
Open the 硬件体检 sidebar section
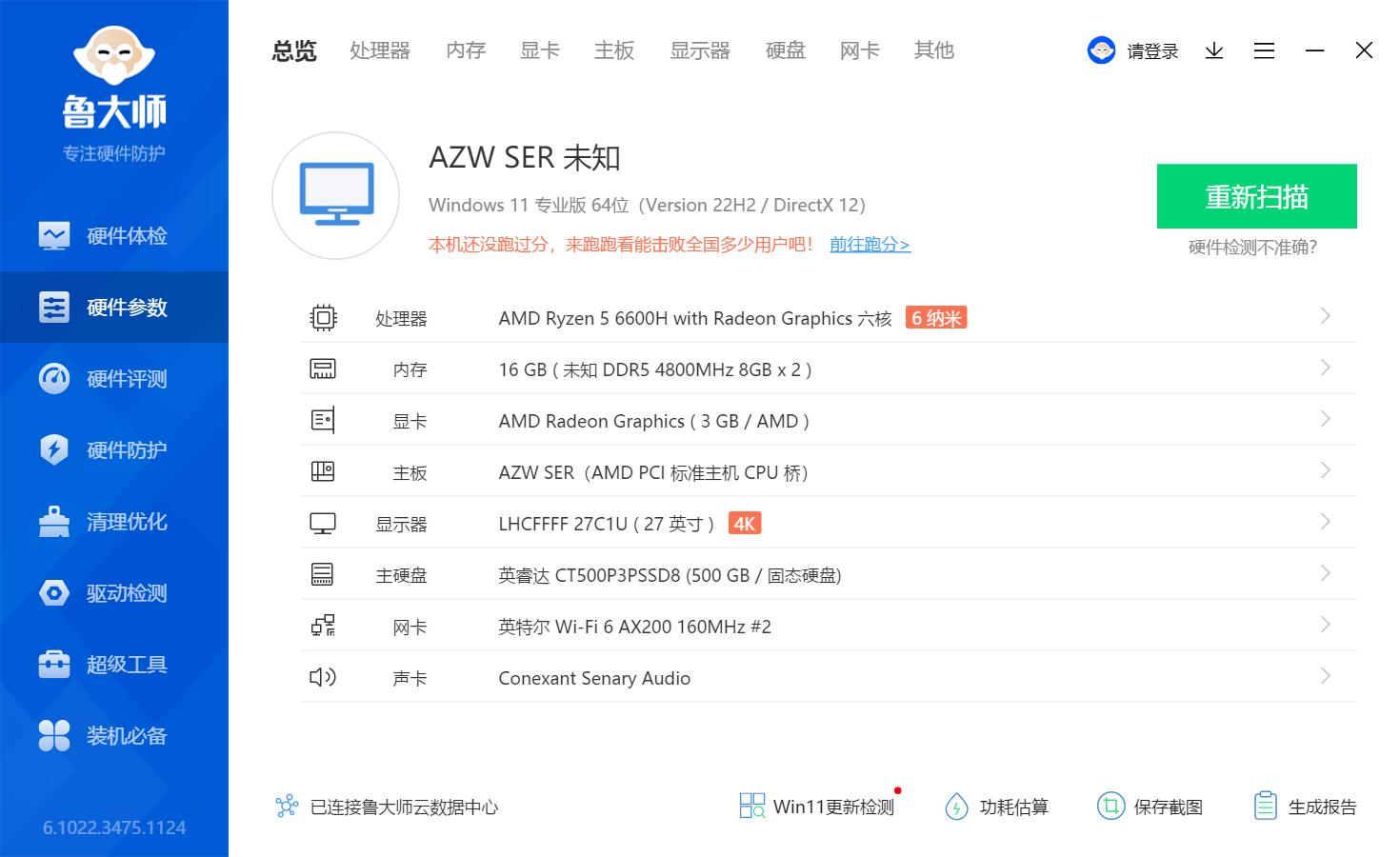[127, 235]
